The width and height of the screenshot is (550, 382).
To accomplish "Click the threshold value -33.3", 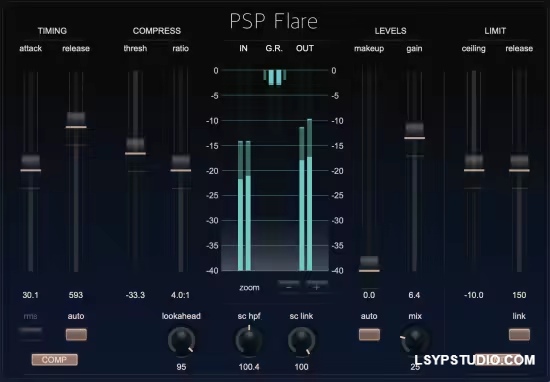I will coord(135,295).
